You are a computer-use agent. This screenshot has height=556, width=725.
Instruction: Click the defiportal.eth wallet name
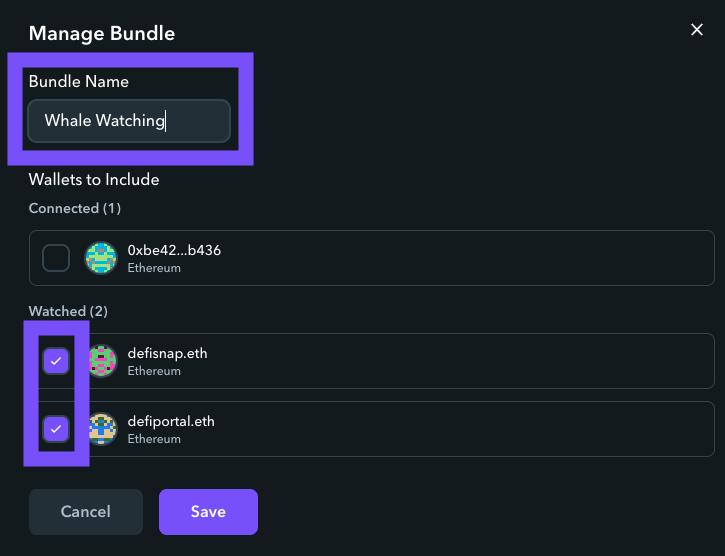[x=171, y=421]
